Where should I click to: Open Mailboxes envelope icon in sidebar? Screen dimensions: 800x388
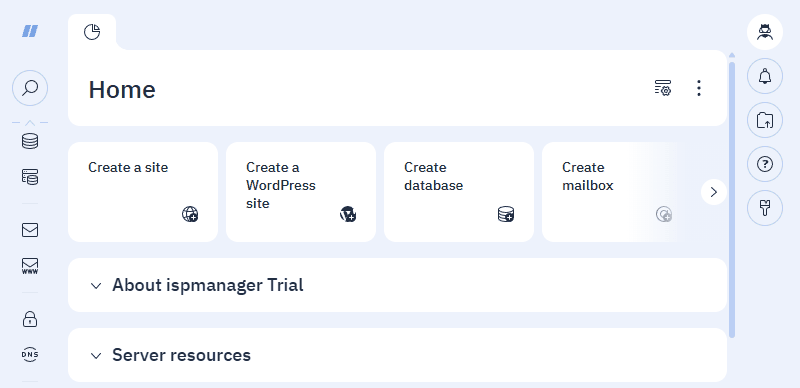coord(30,230)
